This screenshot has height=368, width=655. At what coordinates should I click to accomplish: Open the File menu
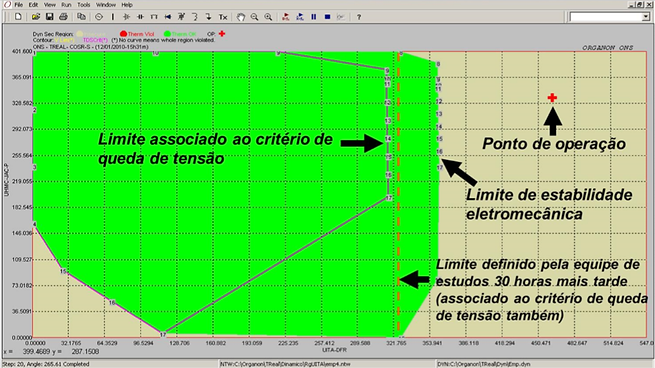[19, 5]
